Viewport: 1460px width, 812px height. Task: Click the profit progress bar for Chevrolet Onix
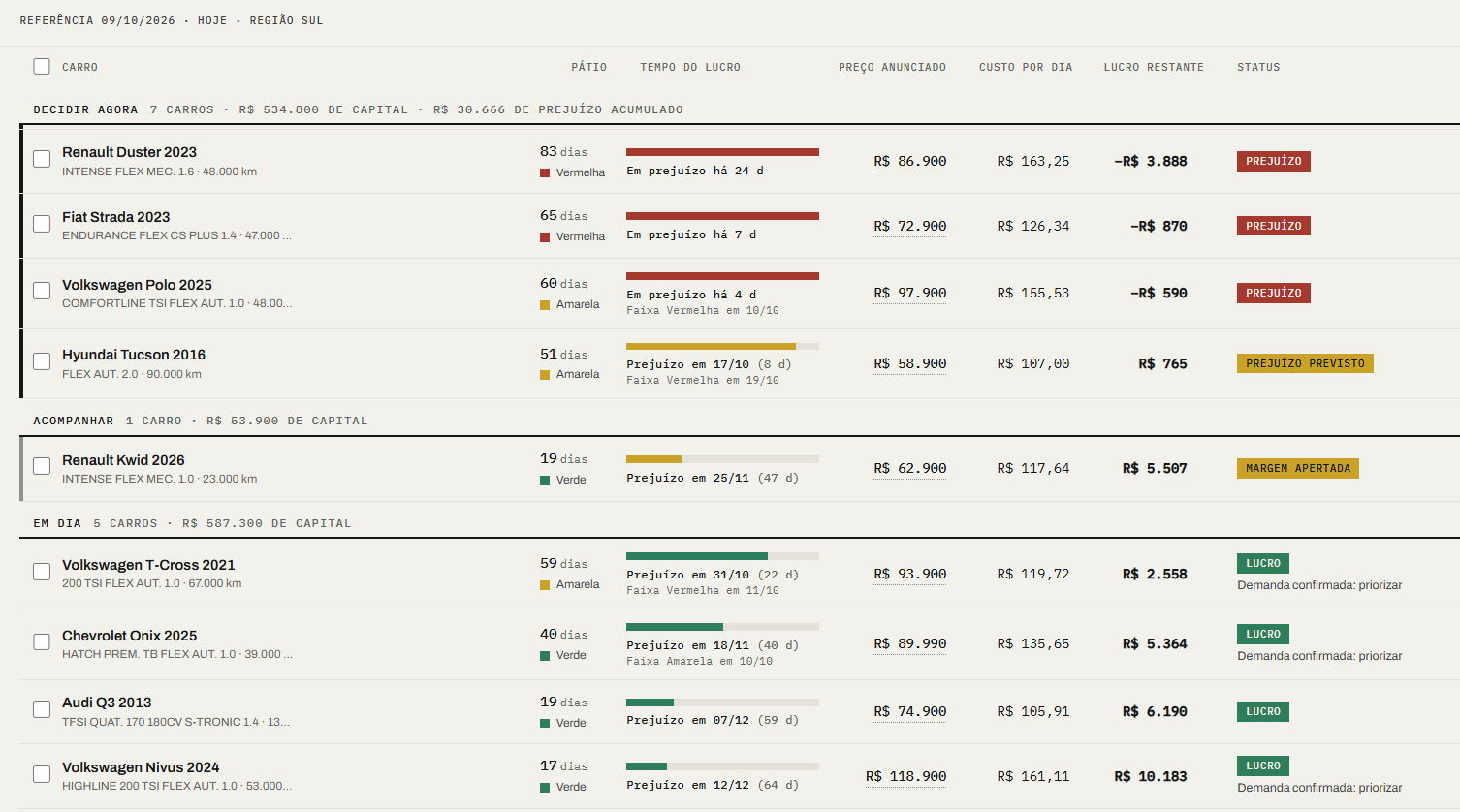tap(722, 627)
